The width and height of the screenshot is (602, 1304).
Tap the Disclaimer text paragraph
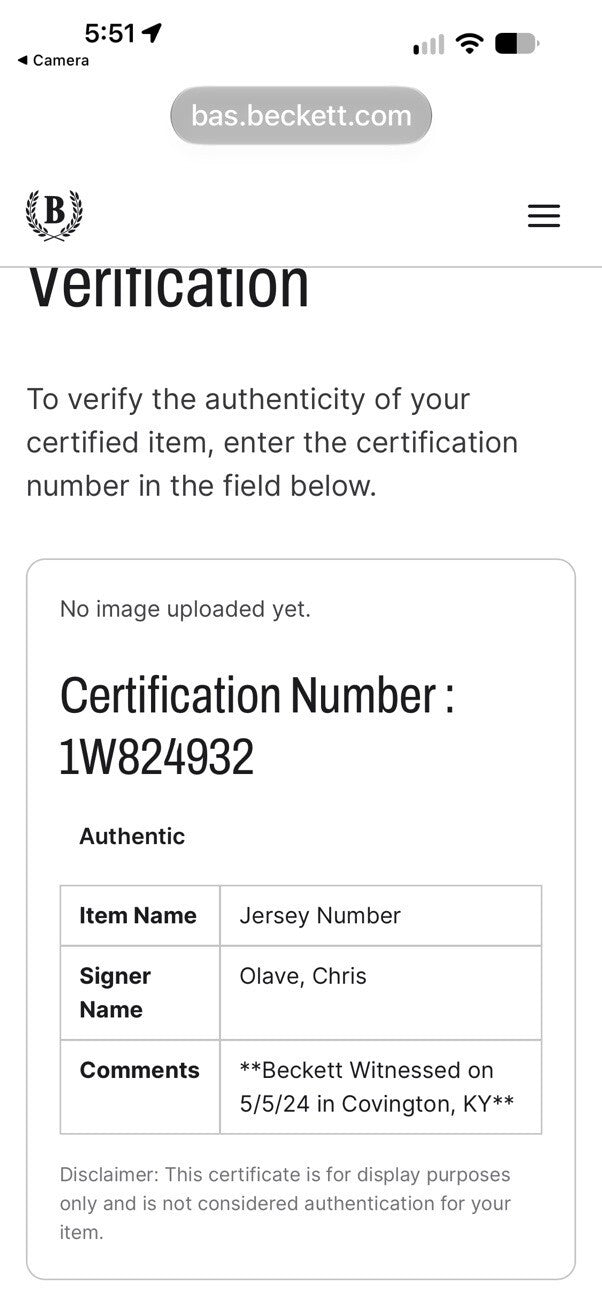(x=286, y=1203)
